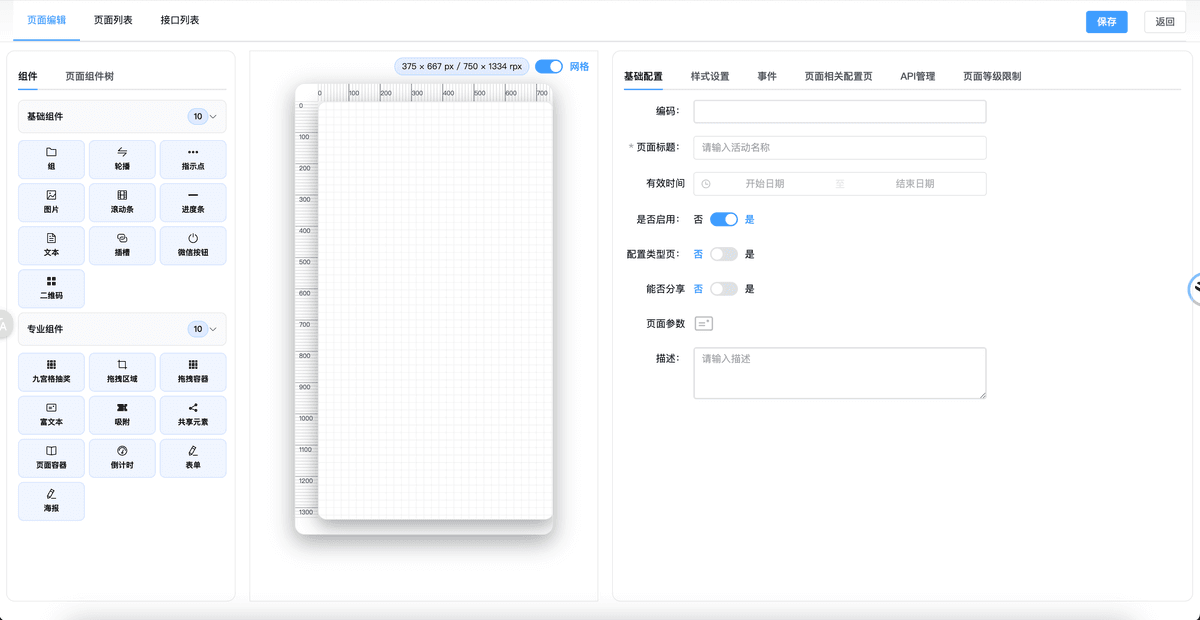This screenshot has height=620, width=1200.
Task: Switch to the 样式设置 tab
Action: [709, 76]
